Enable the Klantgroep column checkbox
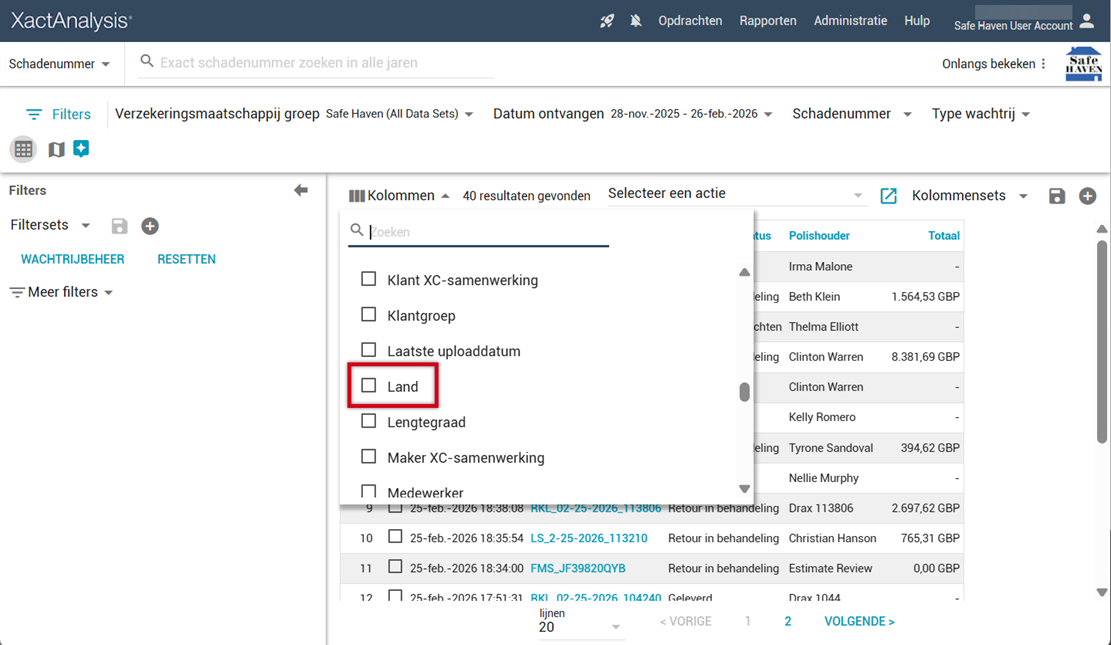The image size is (1111, 645). 369,315
